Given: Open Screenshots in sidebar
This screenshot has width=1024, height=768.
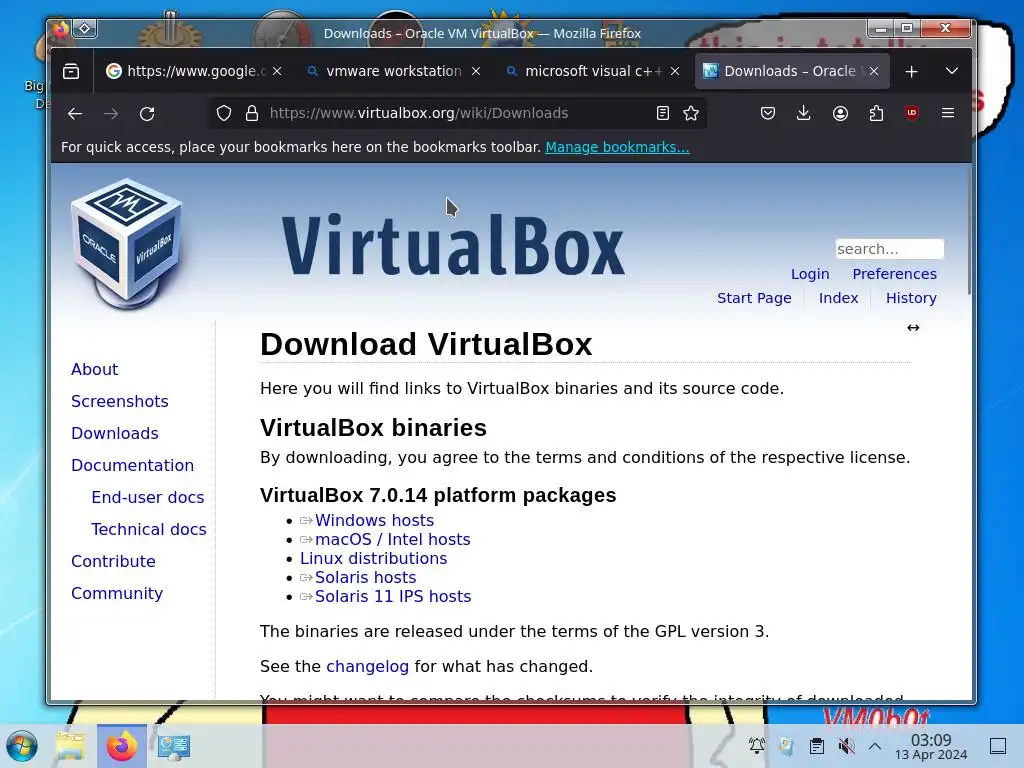Looking at the screenshot, I should pyautogui.click(x=120, y=402).
